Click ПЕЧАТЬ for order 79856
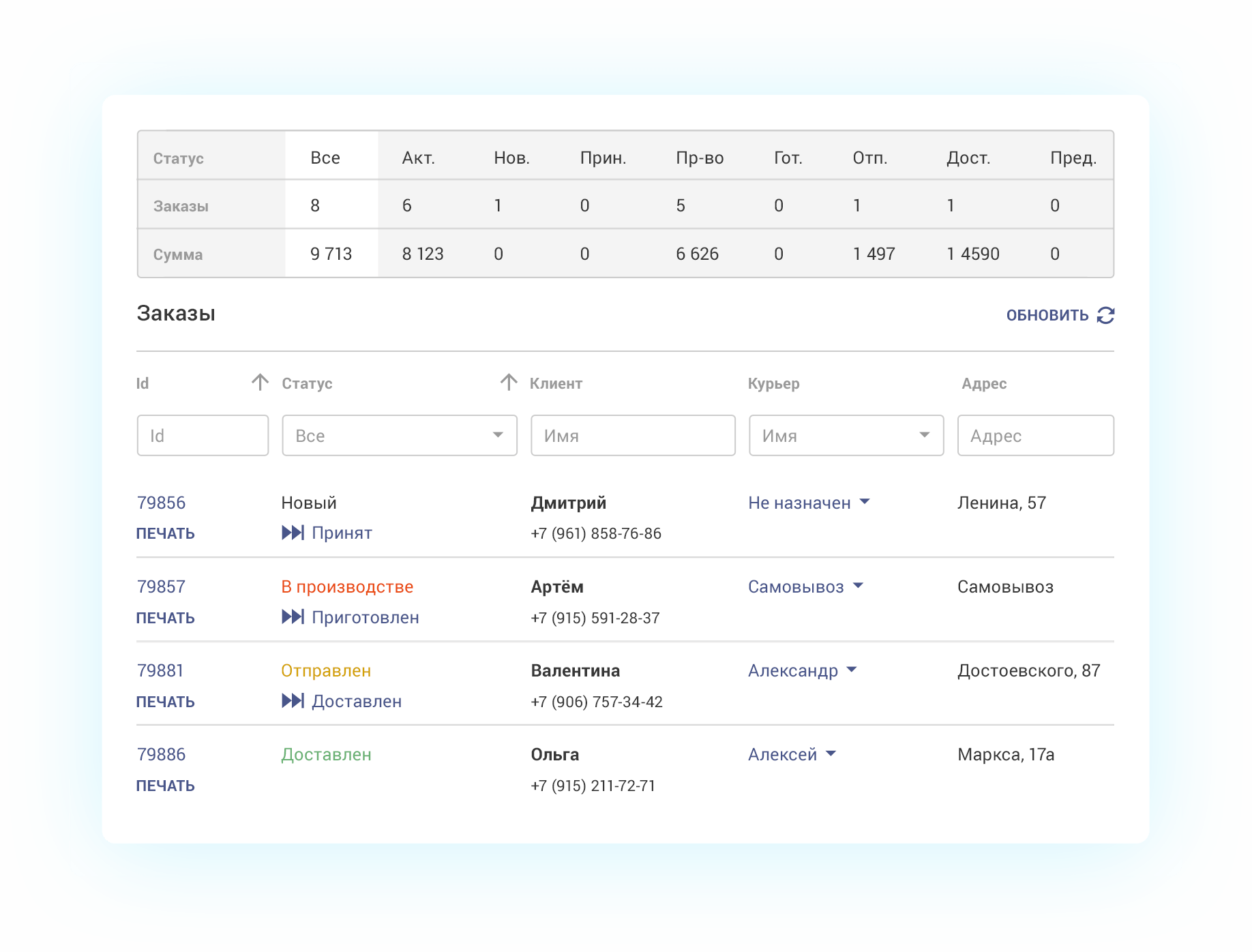This screenshot has height=952, width=1252. pos(166,533)
